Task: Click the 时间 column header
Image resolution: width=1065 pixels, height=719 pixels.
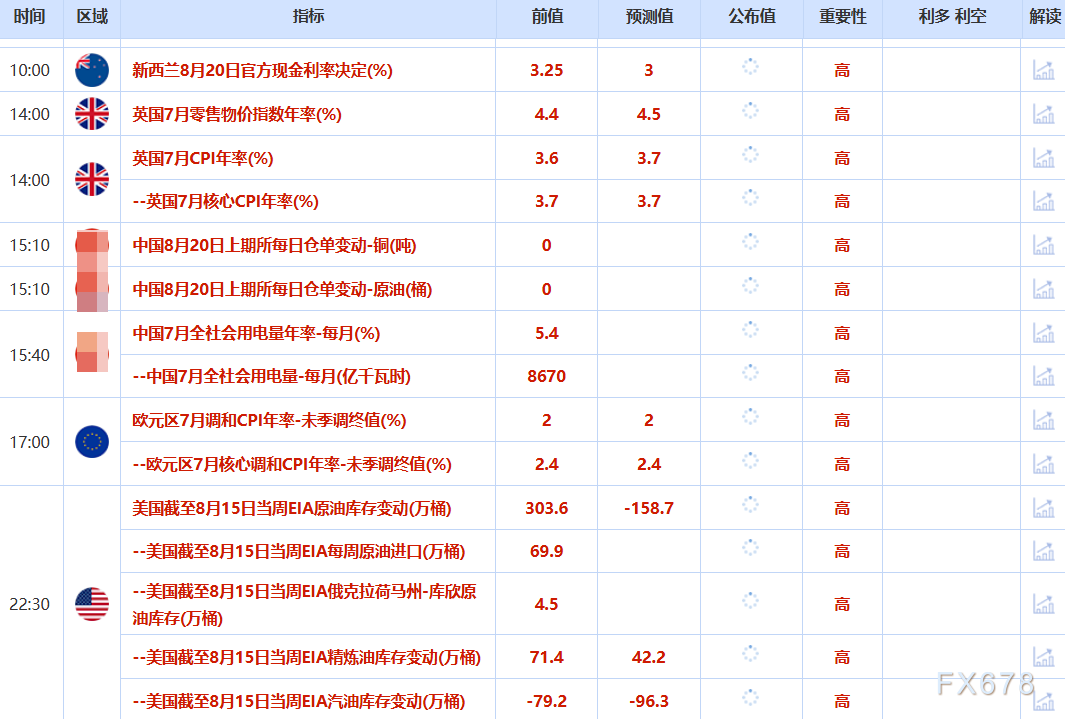Action: [x=30, y=16]
